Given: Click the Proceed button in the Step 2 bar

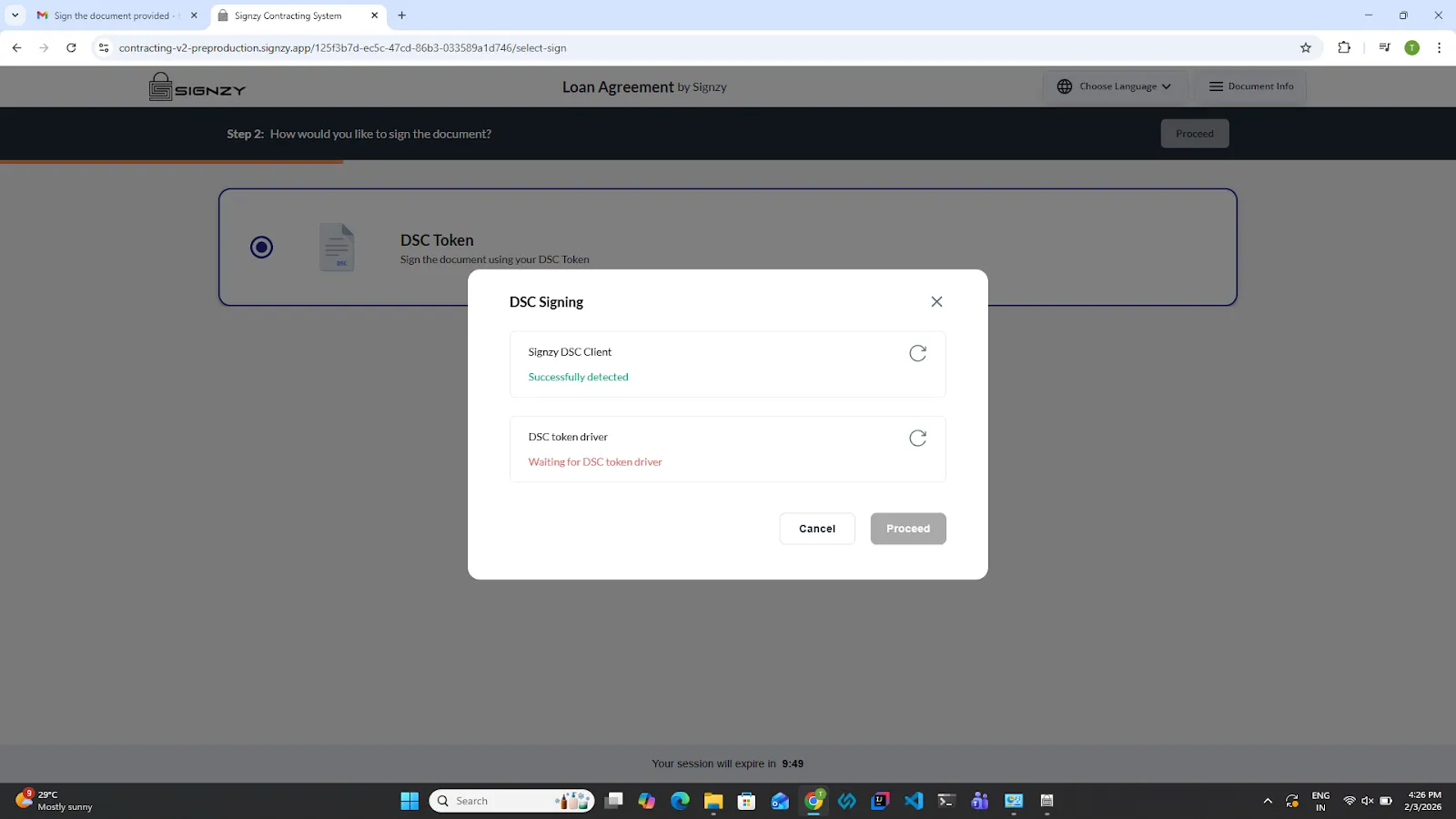Looking at the screenshot, I should (x=1195, y=134).
